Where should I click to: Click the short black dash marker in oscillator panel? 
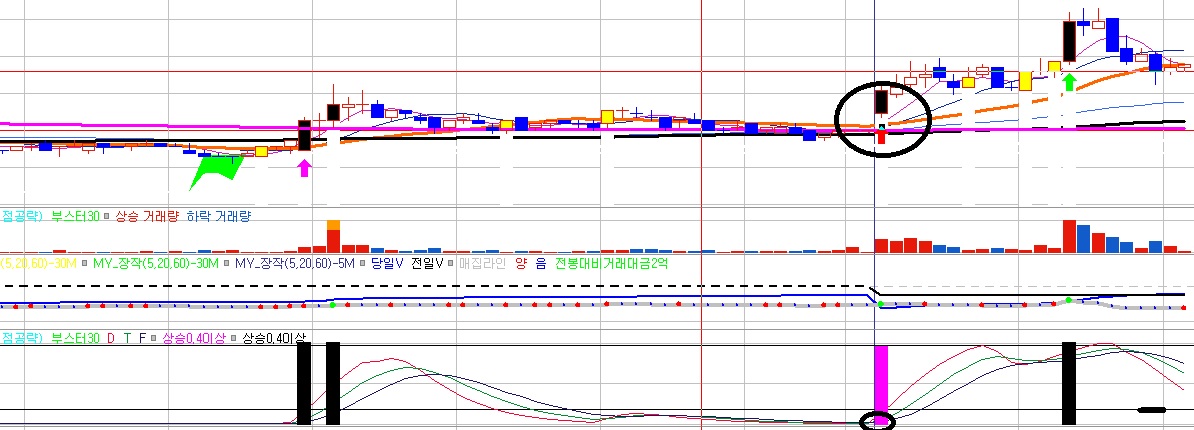pyautogui.click(x=1153, y=409)
